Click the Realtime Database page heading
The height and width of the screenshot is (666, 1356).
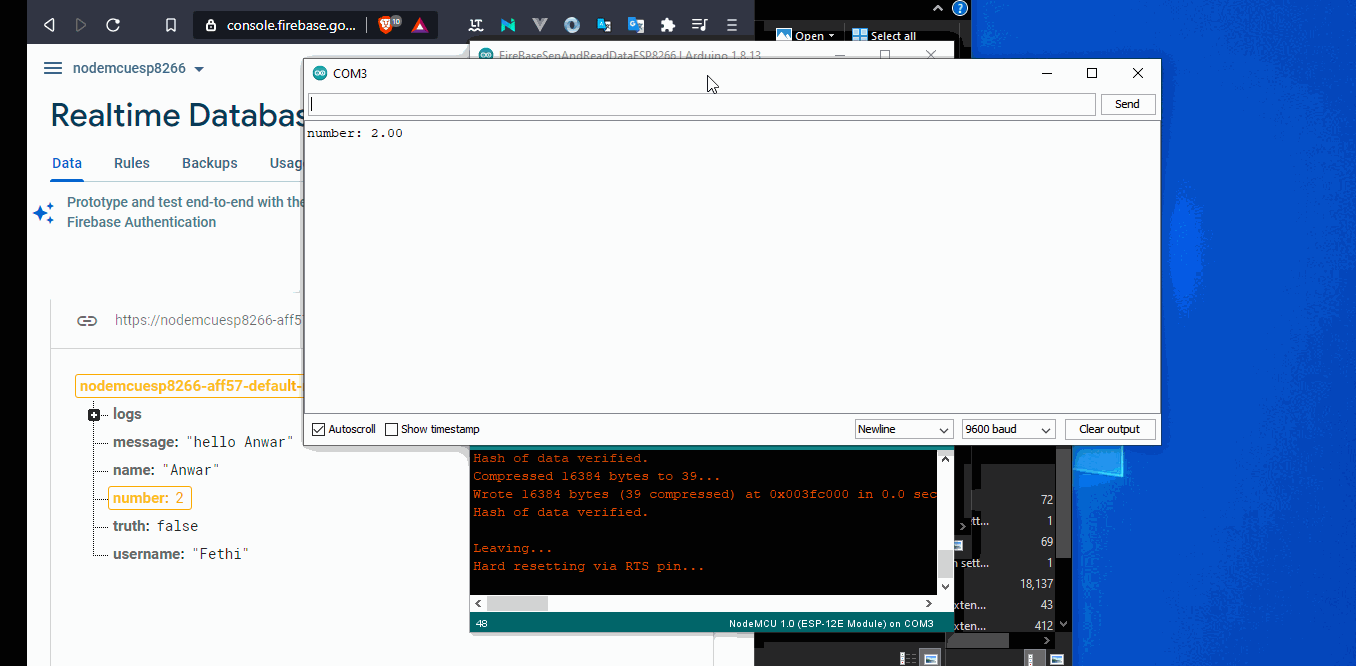(178, 116)
